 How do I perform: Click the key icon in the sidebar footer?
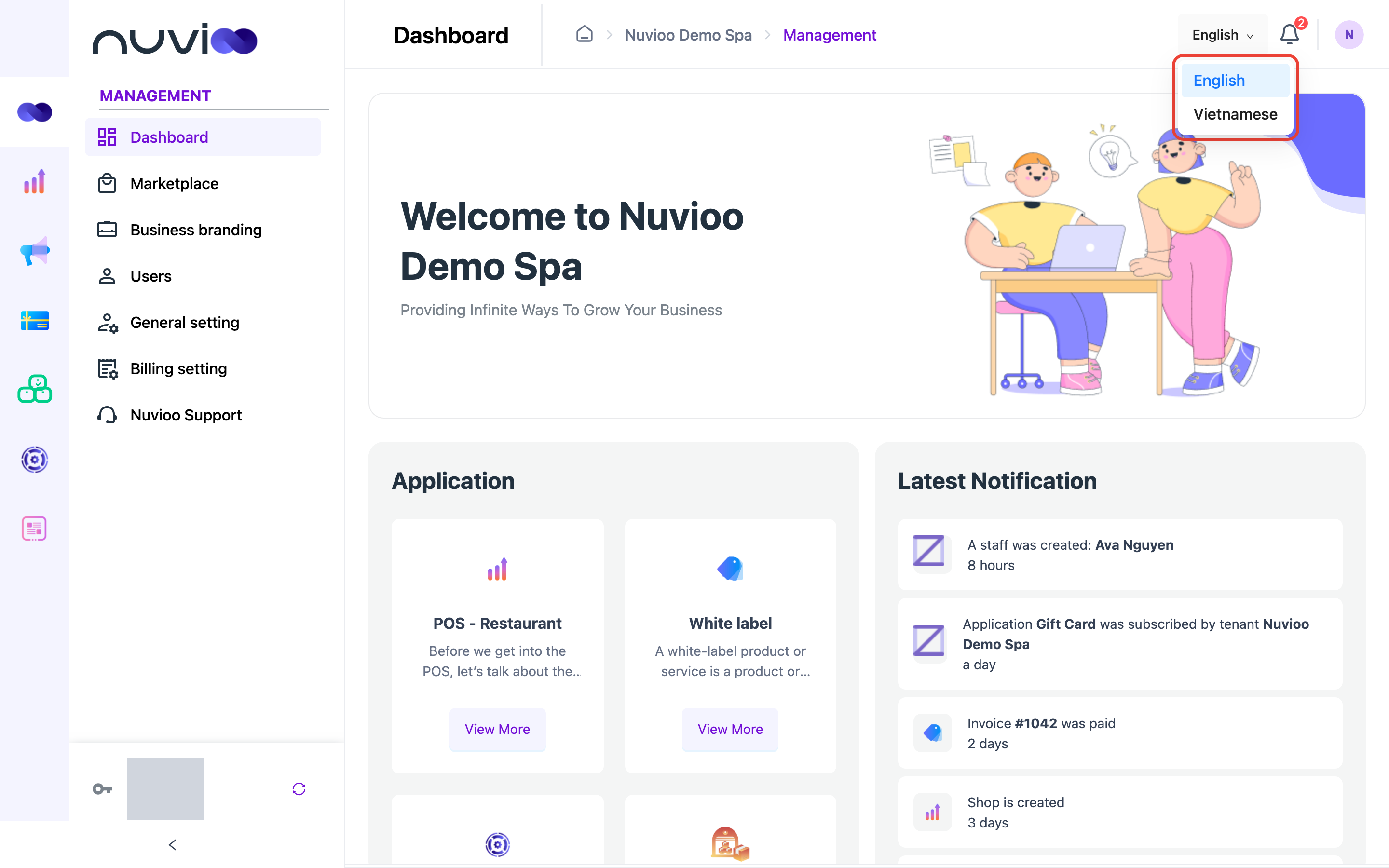pos(102,789)
